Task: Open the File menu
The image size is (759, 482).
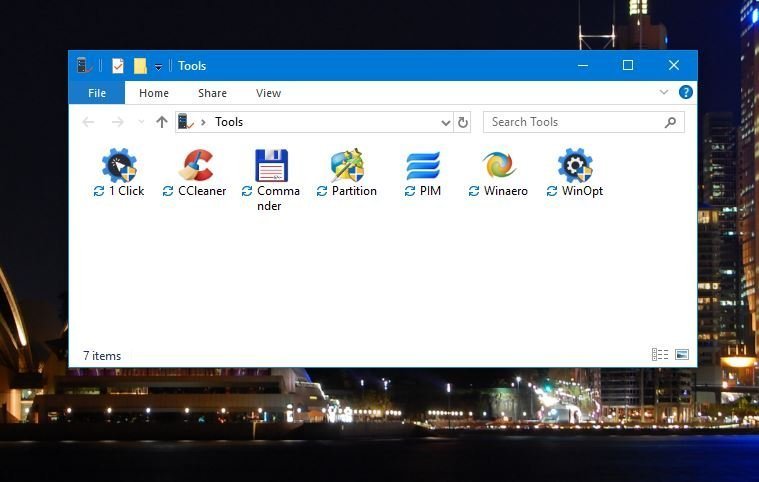Action: [97, 93]
